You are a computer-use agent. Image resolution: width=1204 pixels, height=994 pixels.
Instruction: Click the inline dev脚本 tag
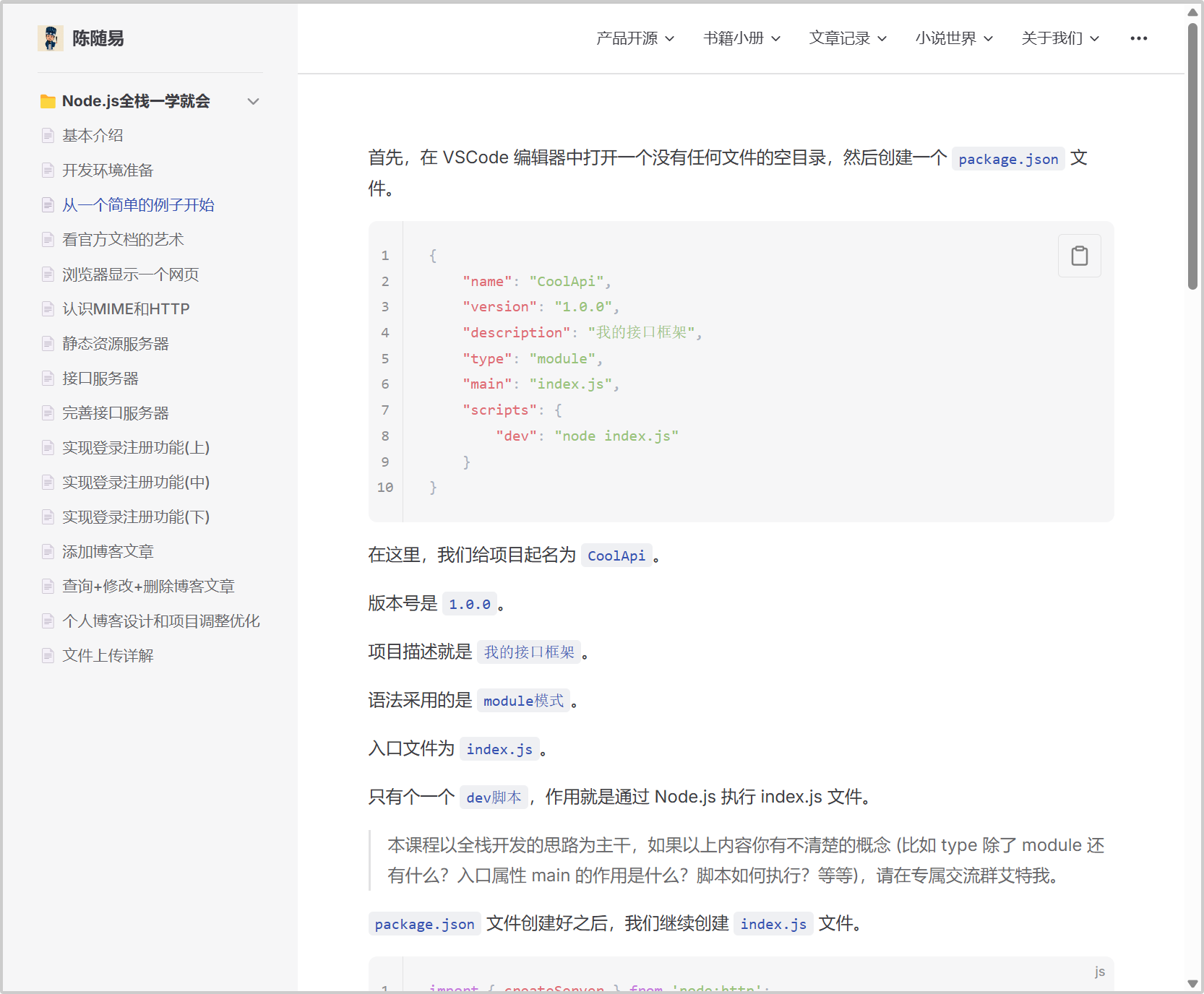click(x=494, y=798)
